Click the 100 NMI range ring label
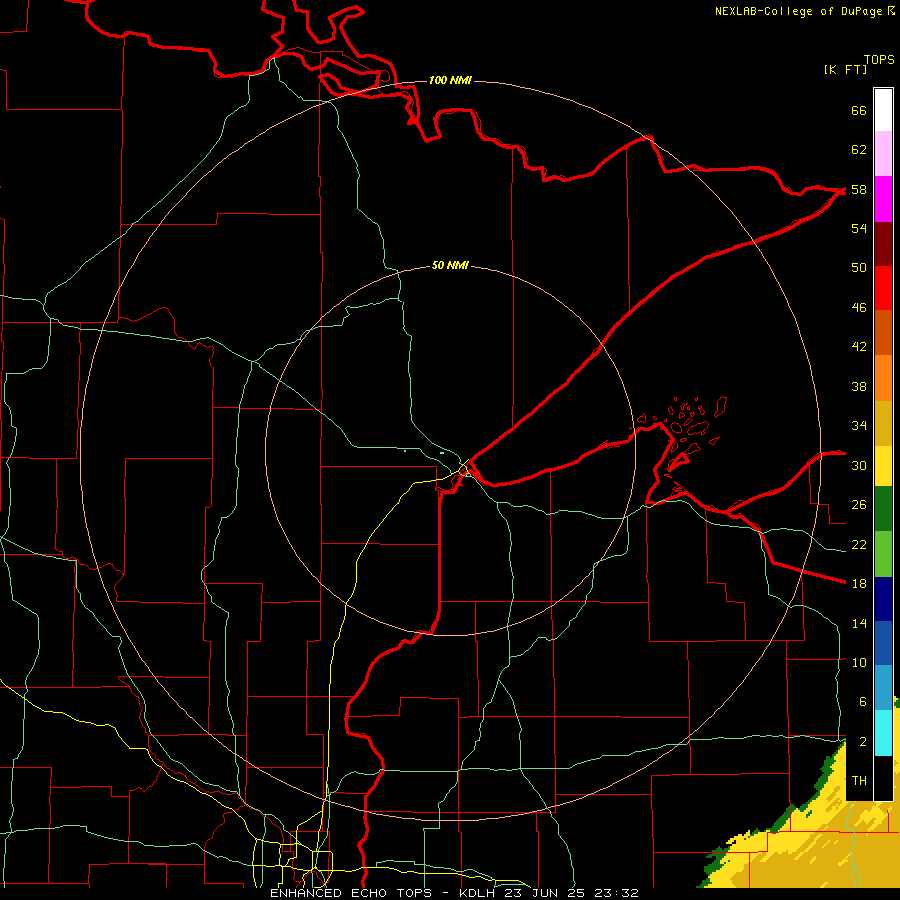The height and width of the screenshot is (900, 900). click(450, 80)
